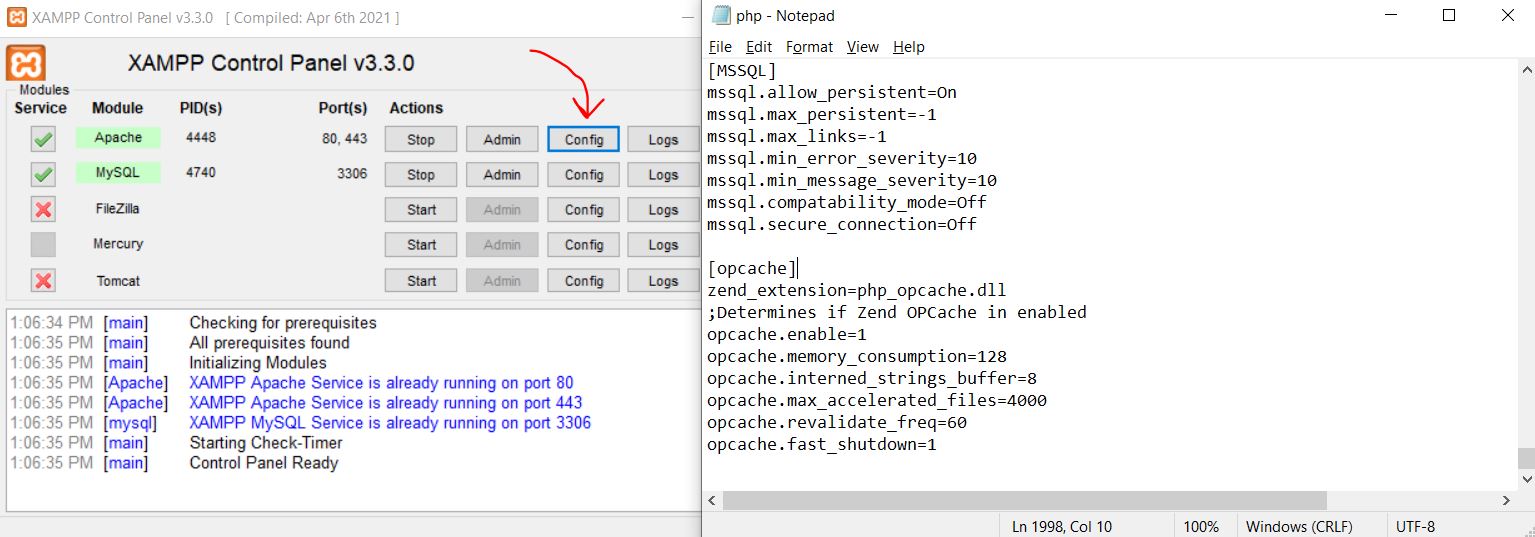View Apache Logs
1535x537 pixels.
point(663,140)
